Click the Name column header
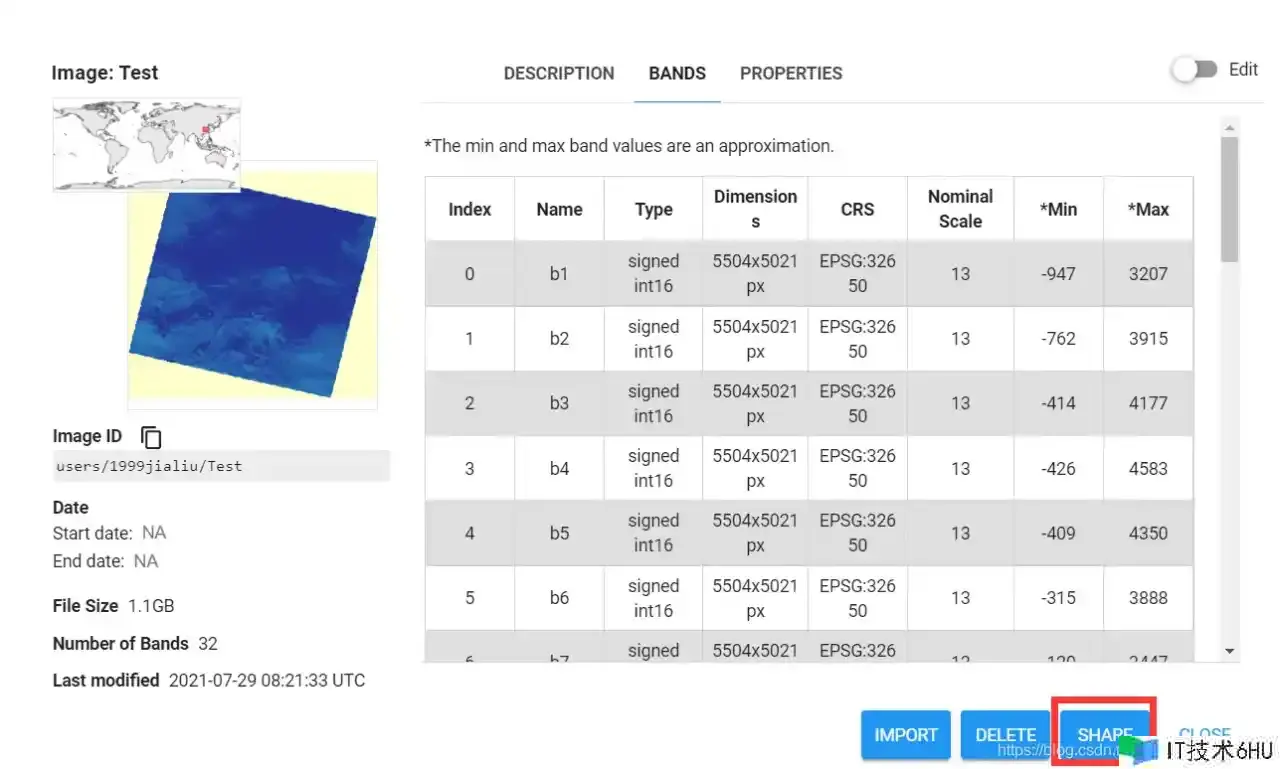Image resolution: width=1280 pixels, height=769 pixels. (559, 209)
